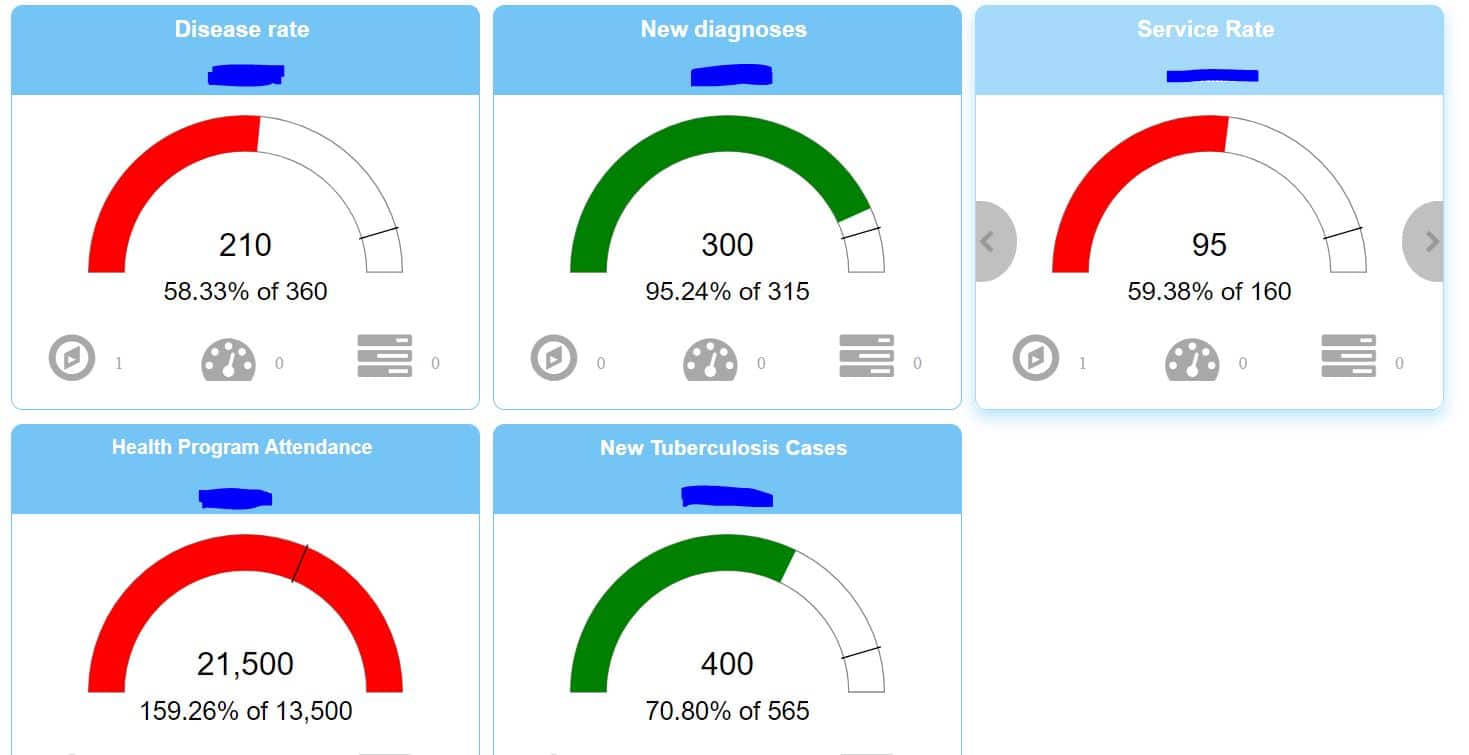This screenshot has width=1469, height=755.
Task: Click compass count 1 in Service Rate card
Action: pos(1083,364)
